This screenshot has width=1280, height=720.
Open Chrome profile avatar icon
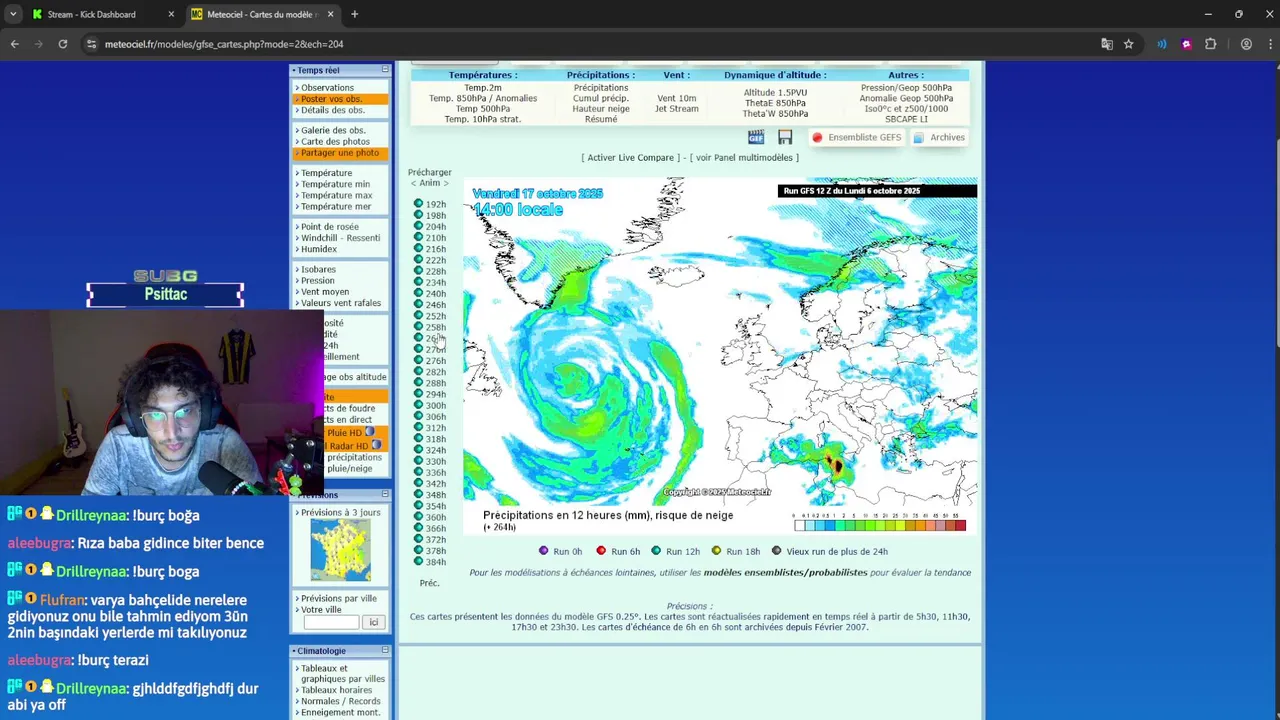point(1246,44)
